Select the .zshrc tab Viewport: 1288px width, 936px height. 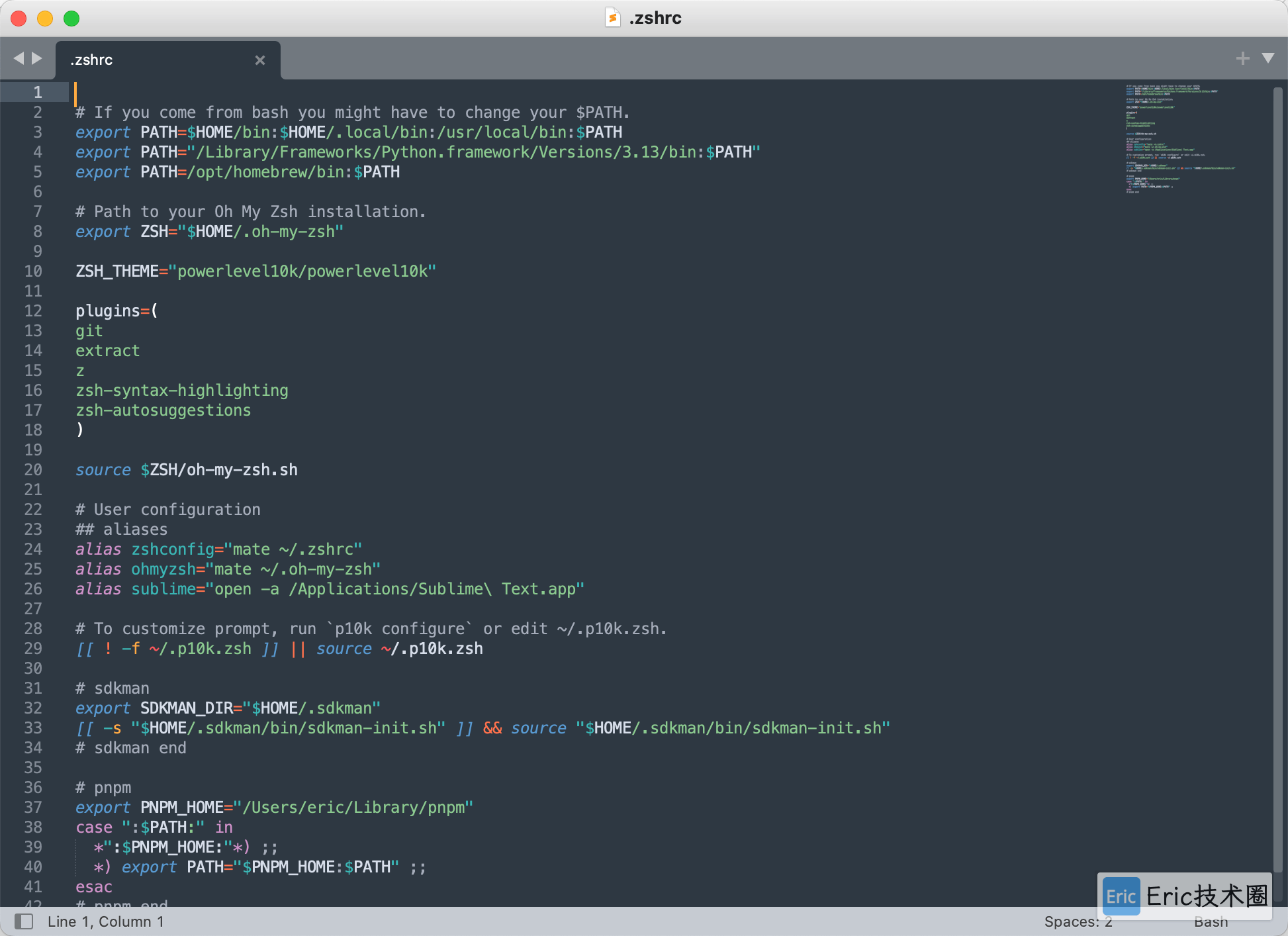point(168,60)
